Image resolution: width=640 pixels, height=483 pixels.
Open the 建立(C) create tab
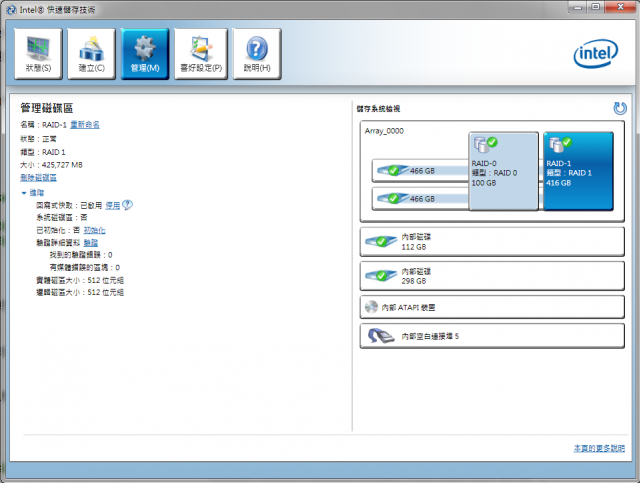point(91,53)
